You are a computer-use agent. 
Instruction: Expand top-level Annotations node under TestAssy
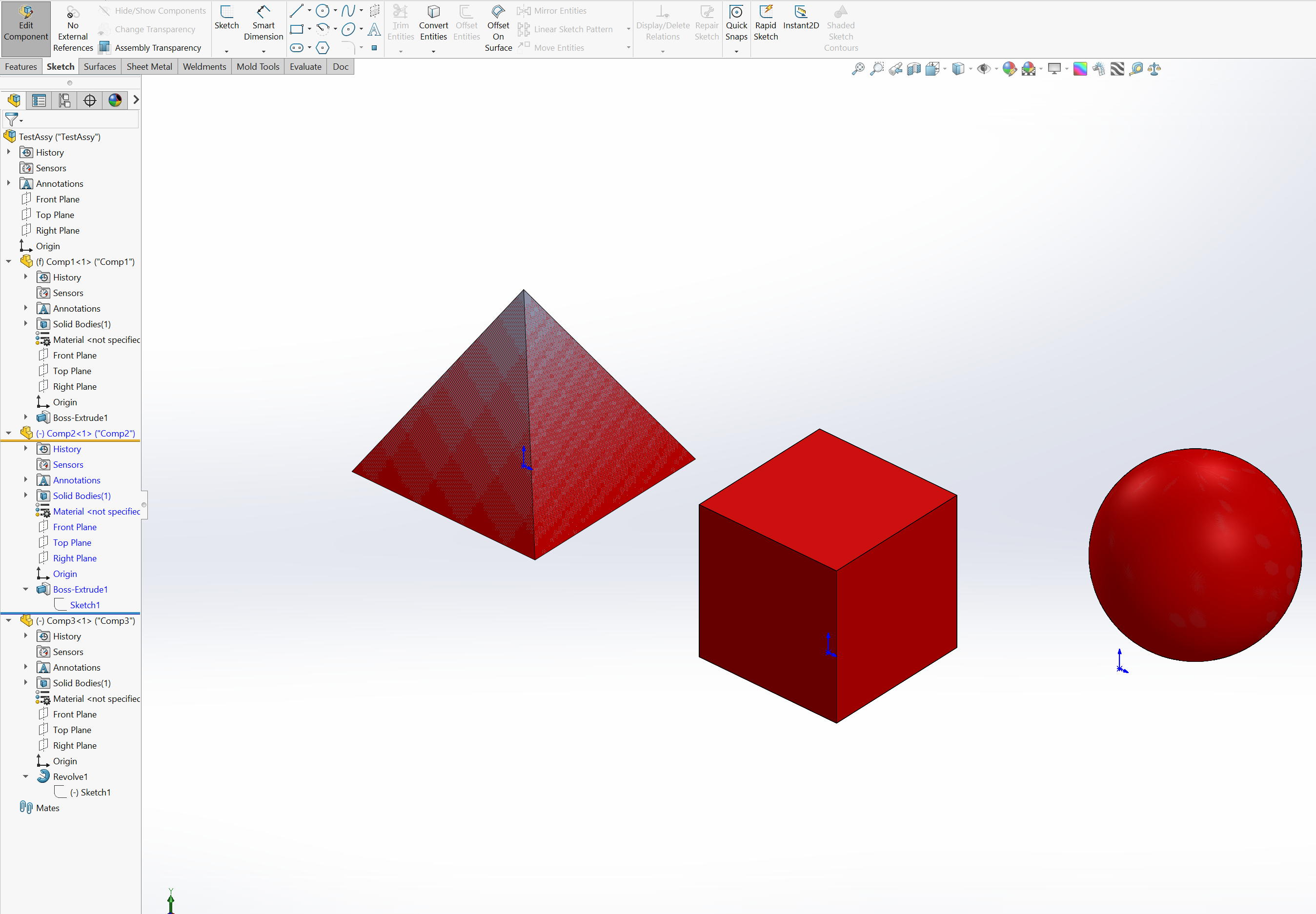9,183
